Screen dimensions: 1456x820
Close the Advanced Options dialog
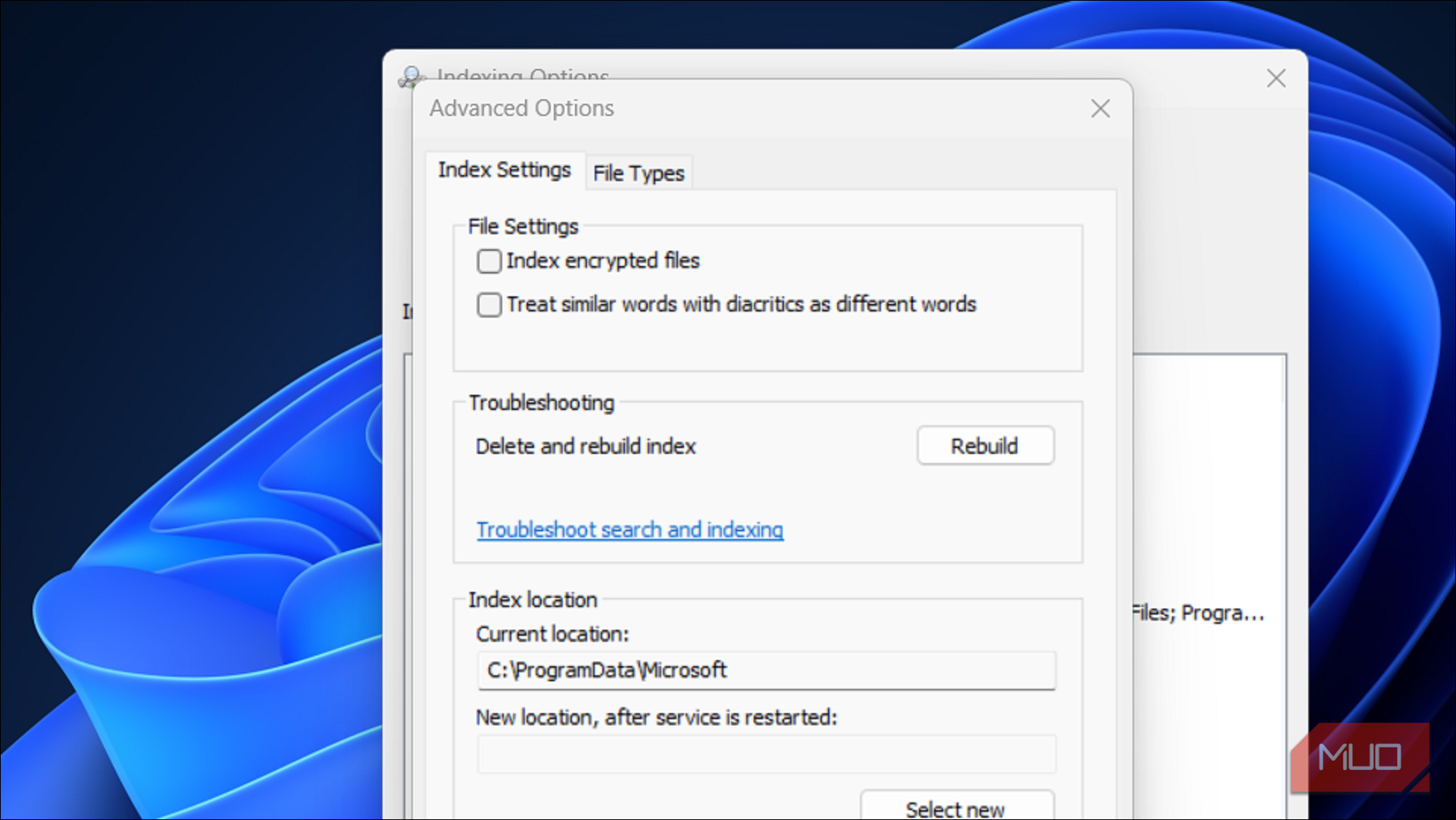point(1100,108)
